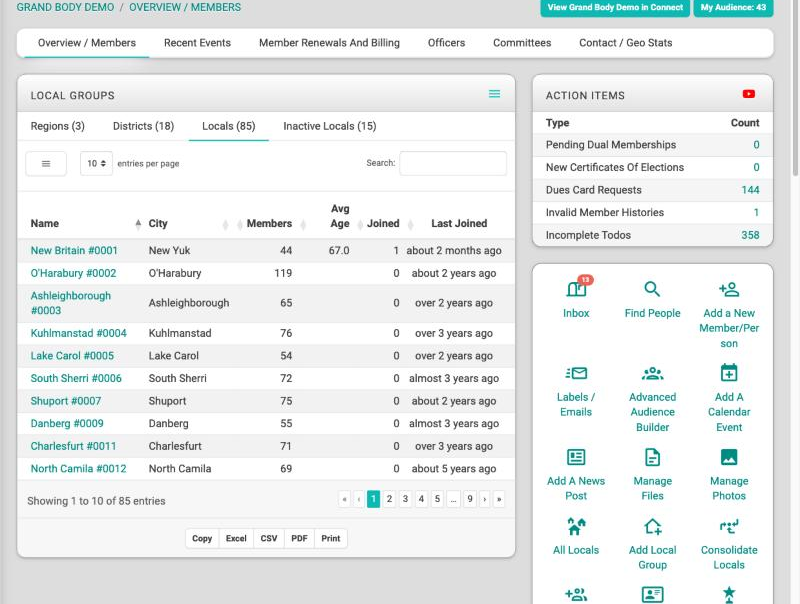Open the Committees tab
This screenshot has height=604, width=800.
522,43
